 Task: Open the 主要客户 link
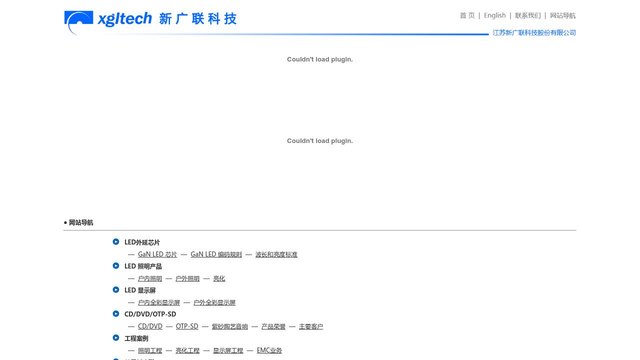pyautogui.click(x=311, y=326)
